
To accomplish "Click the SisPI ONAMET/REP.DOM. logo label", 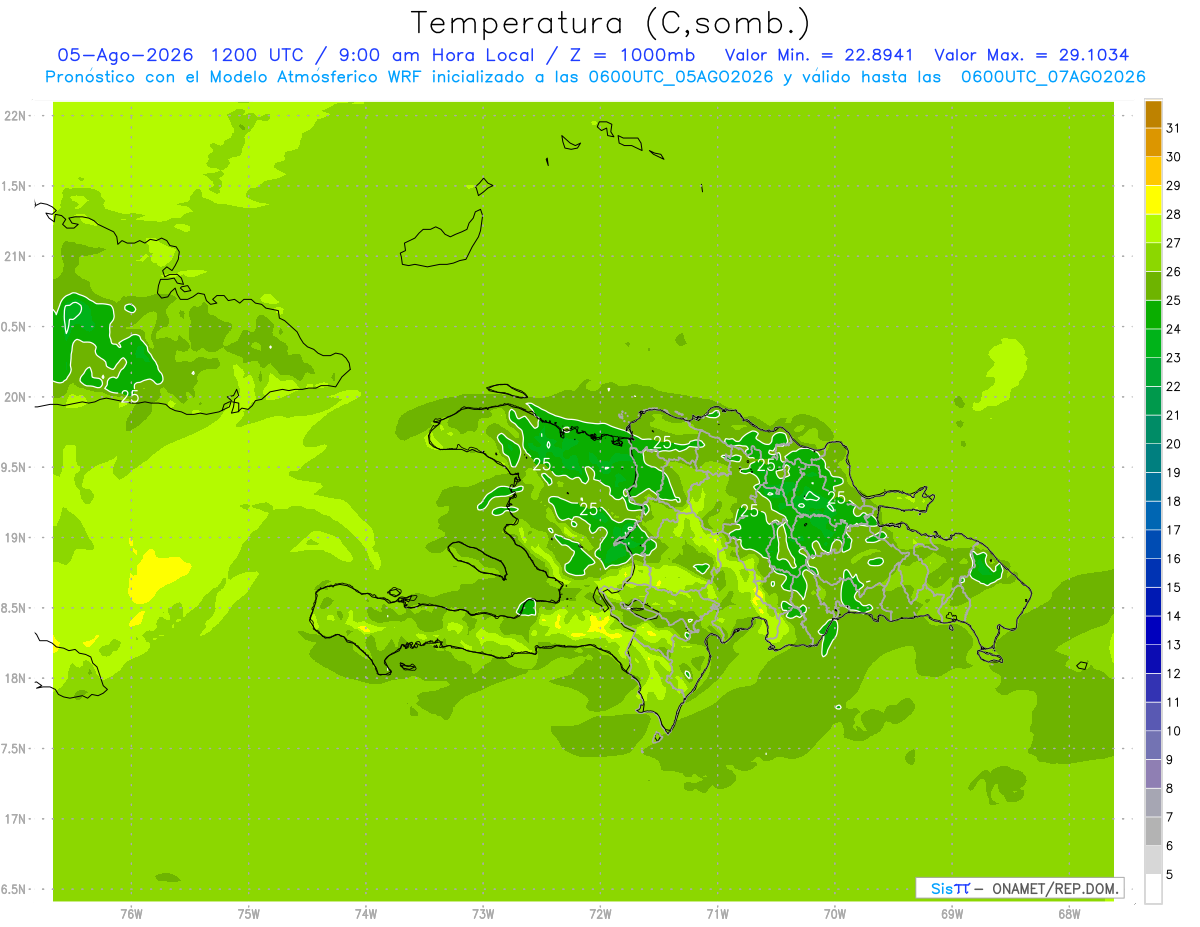I will [1019, 888].
